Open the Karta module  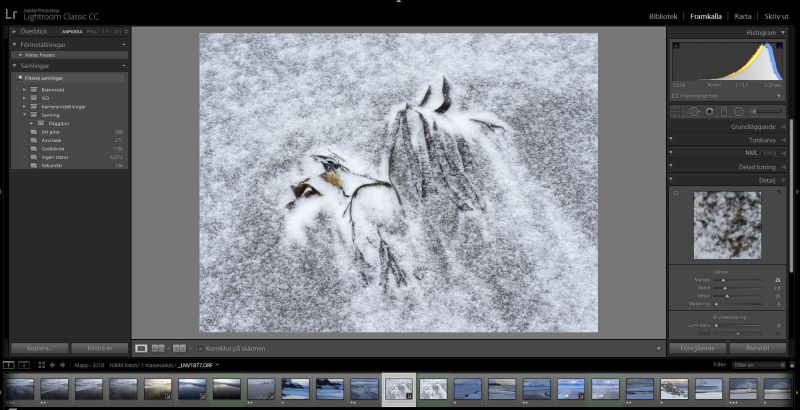743,16
